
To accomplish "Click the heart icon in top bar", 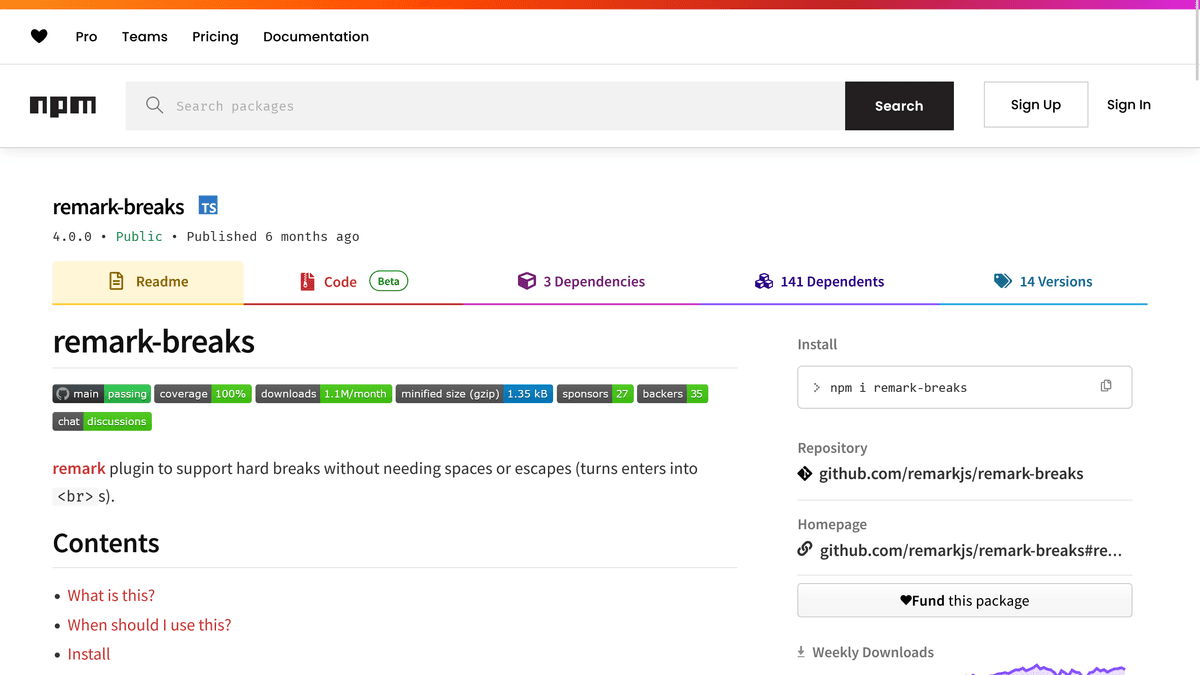I will pyautogui.click(x=39, y=36).
